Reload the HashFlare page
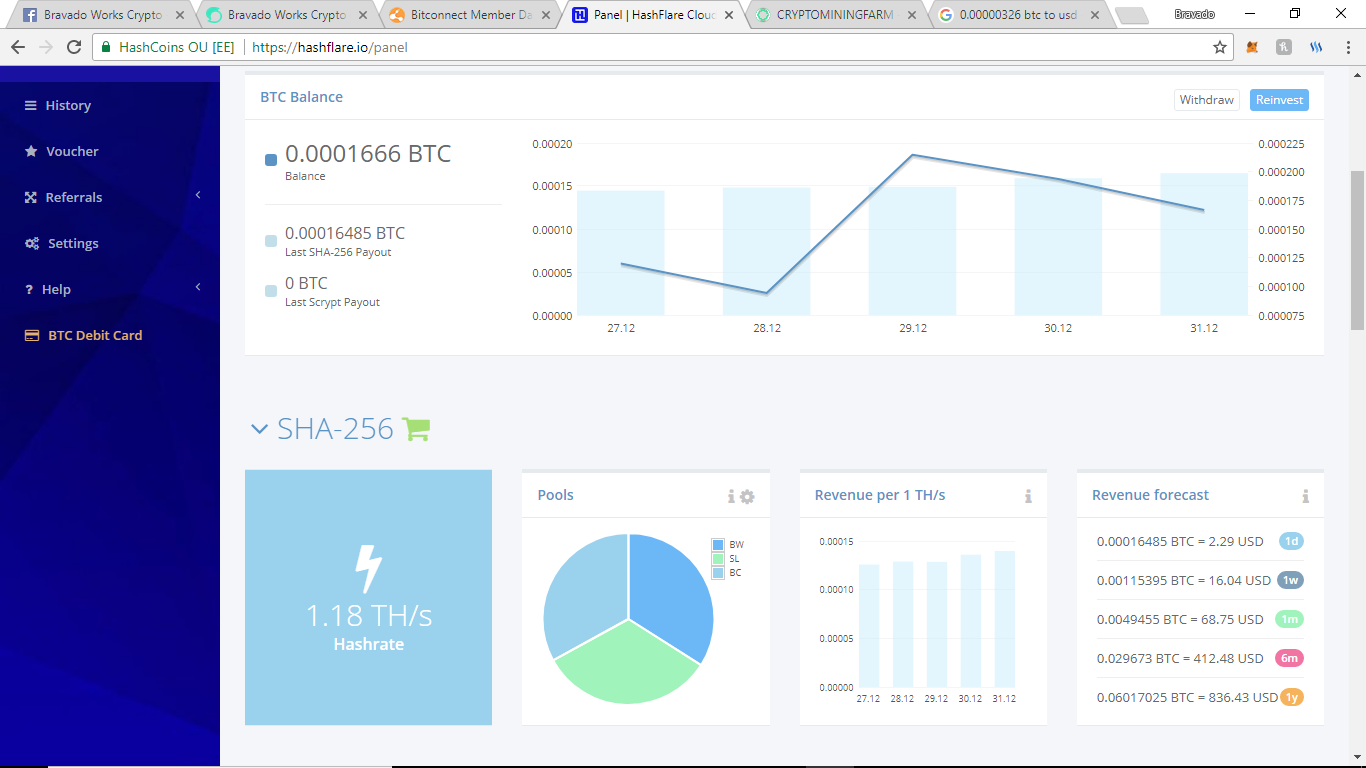 pos(74,47)
